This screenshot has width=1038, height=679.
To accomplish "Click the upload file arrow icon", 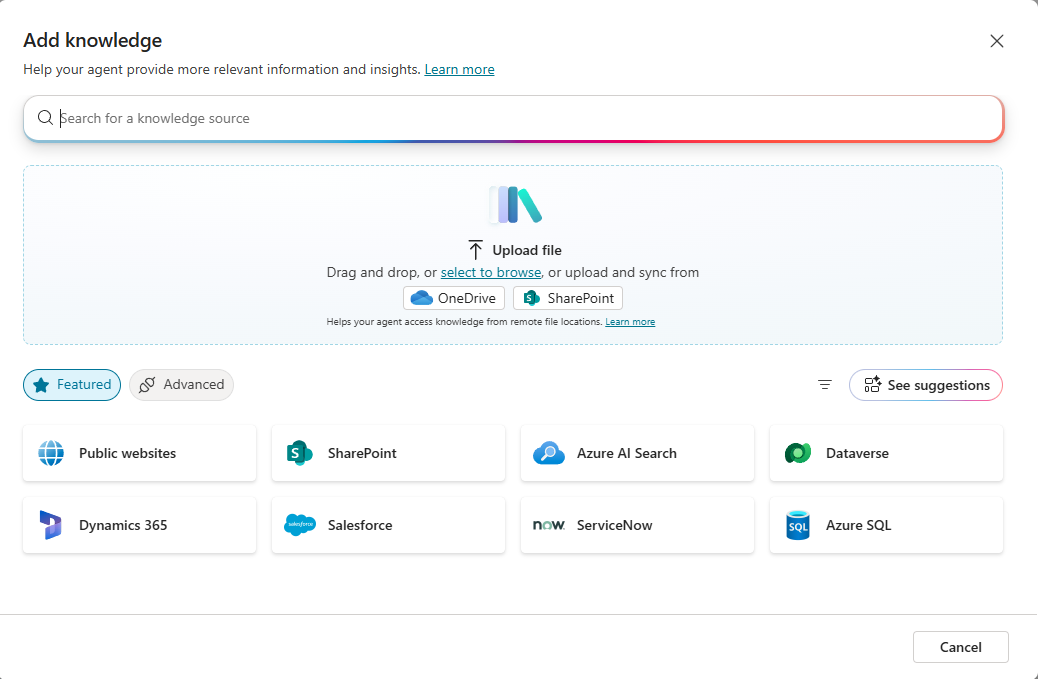I will pyautogui.click(x=477, y=250).
